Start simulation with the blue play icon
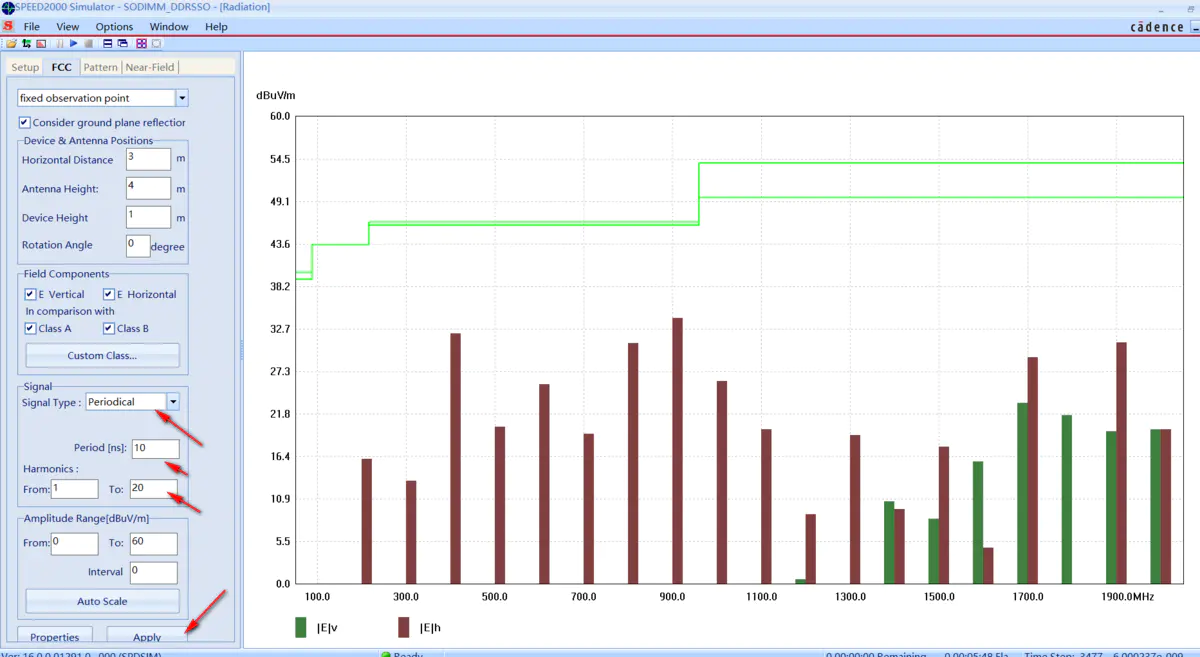The image size is (1200, 657). click(x=73, y=44)
